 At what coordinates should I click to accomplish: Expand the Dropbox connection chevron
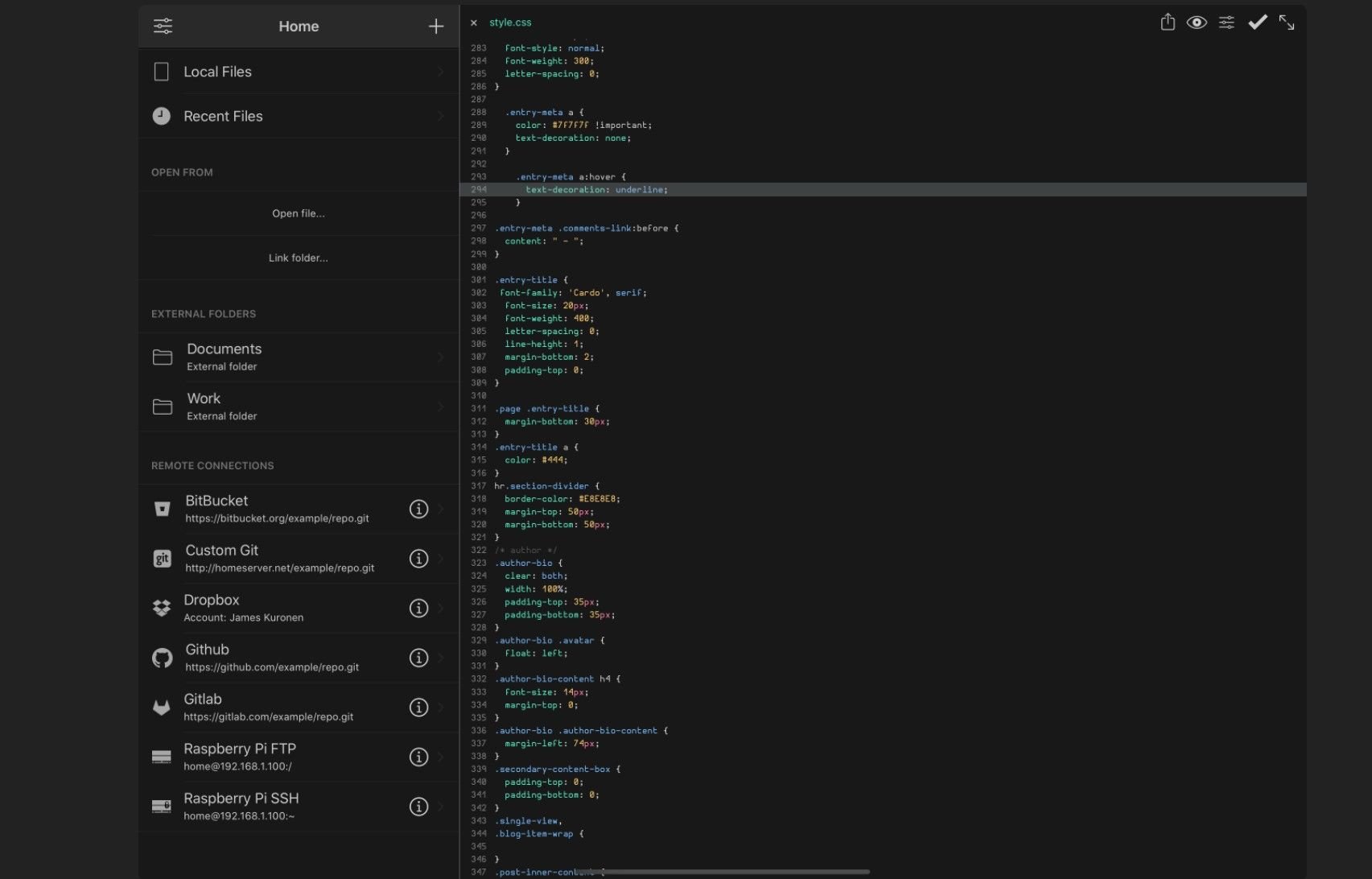click(440, 608)
